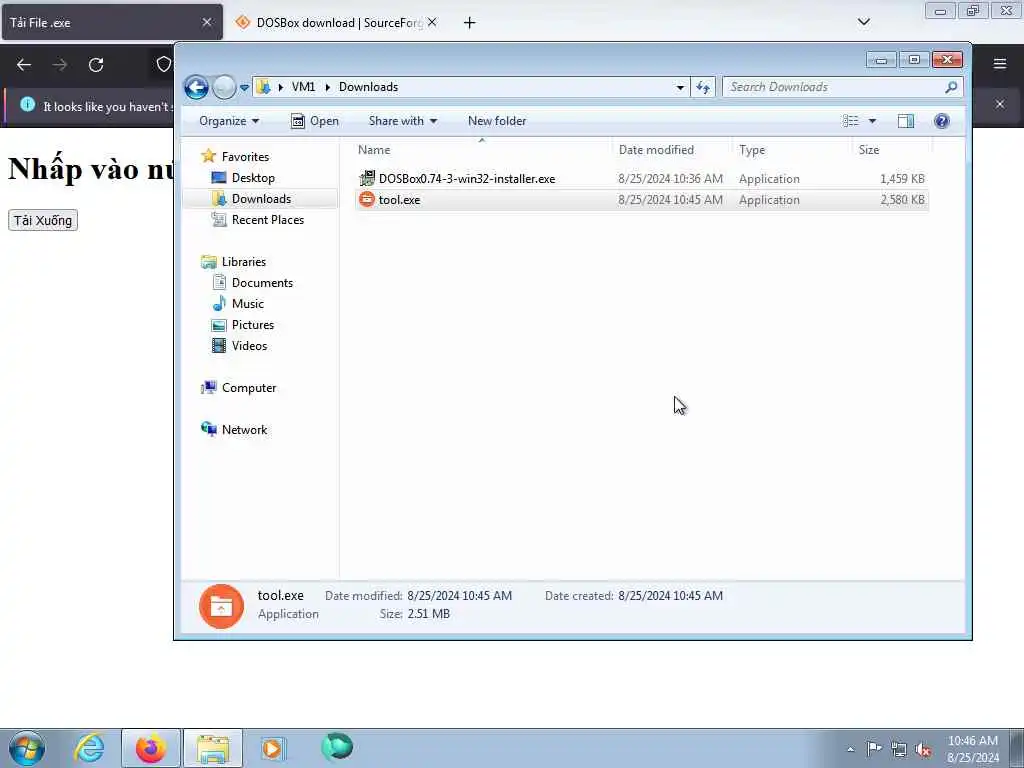
Task: Select Downloads in the address breadcrumb
Action: (x=368, y=87)
